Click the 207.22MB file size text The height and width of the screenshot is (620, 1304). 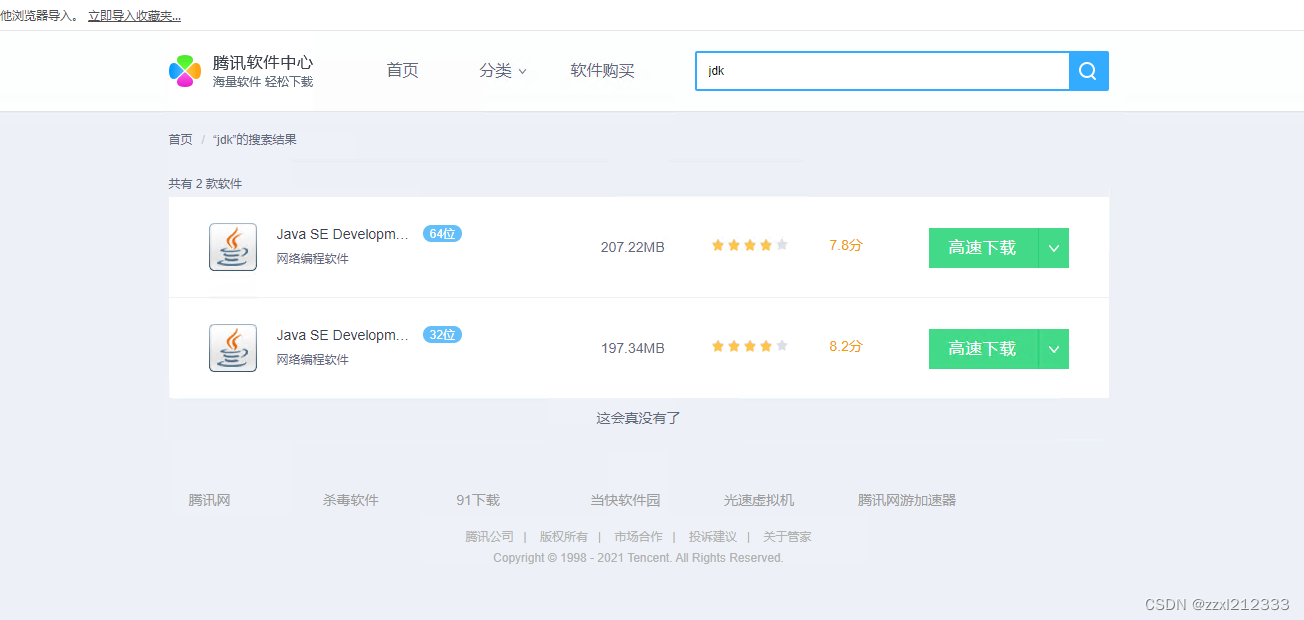(632, 247)
